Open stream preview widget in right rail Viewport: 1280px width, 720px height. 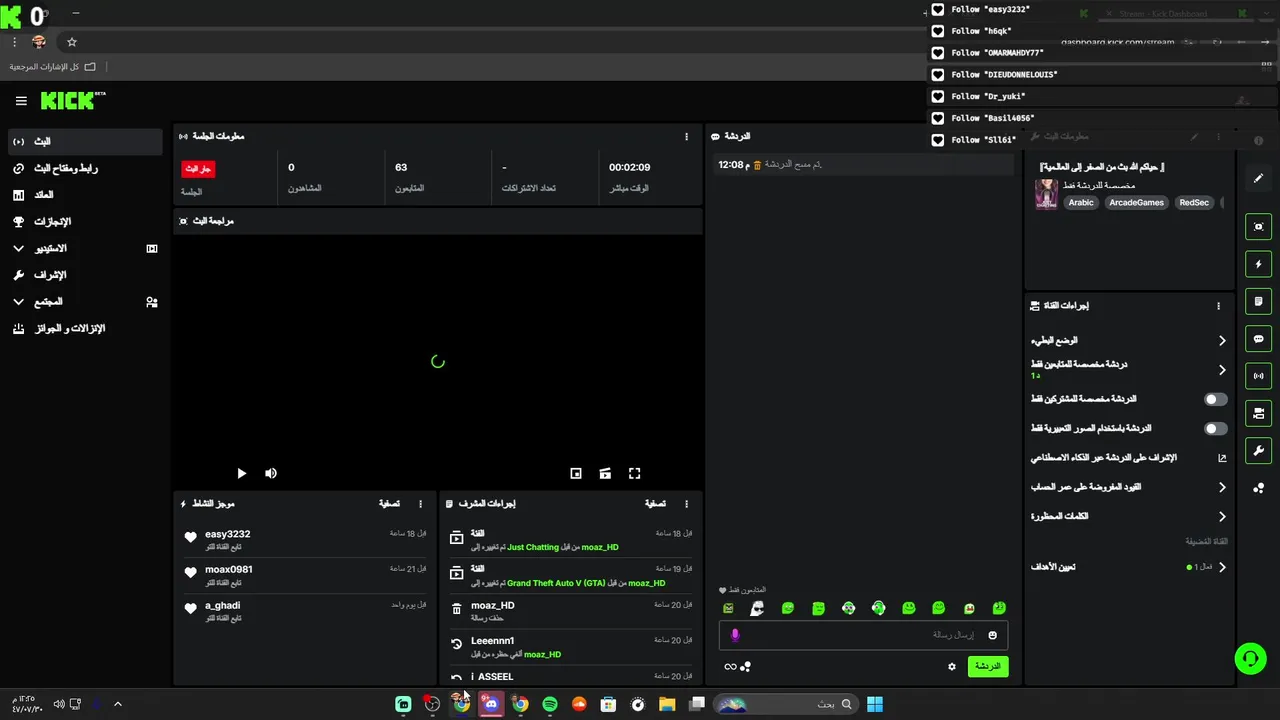tap(1258, 227)
